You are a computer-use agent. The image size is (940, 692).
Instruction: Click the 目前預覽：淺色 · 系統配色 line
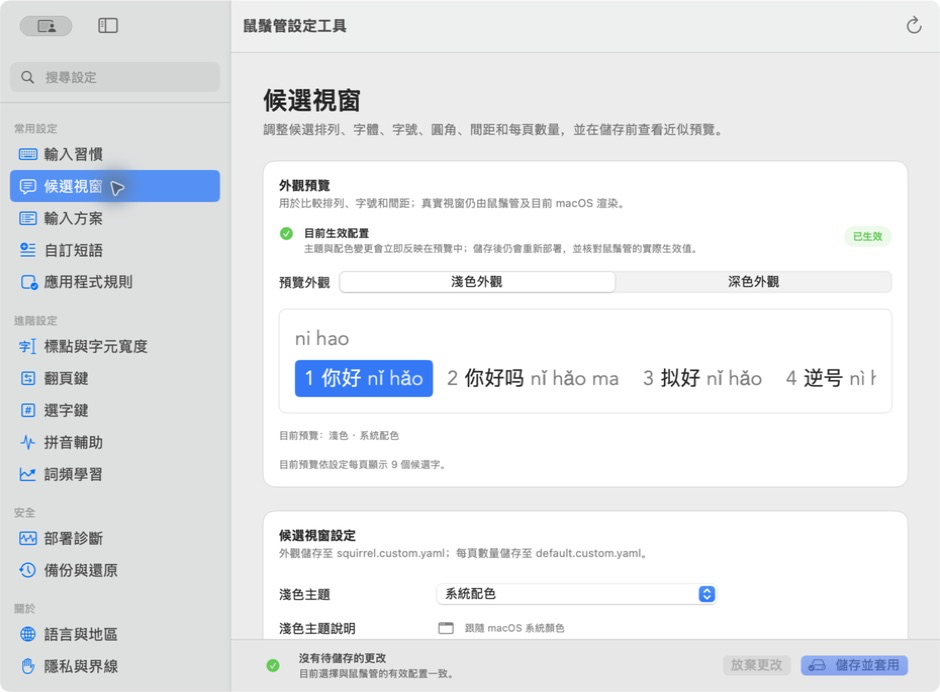[339, 435]
